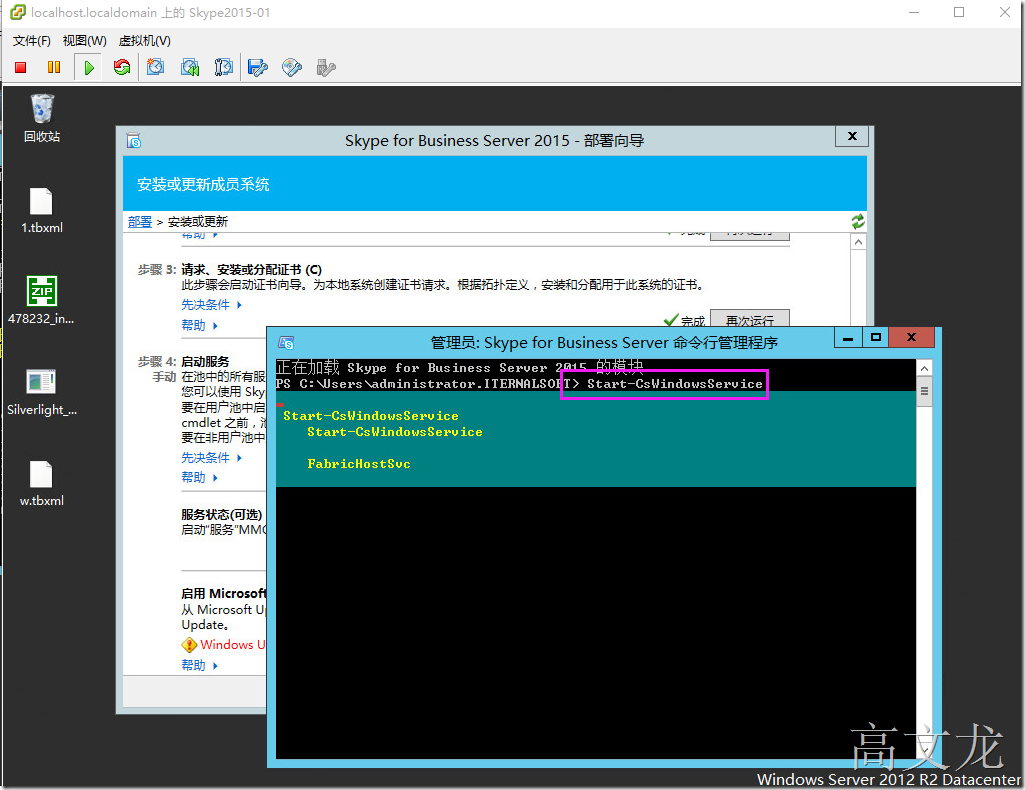Image resolution: width=1025 pixels, height=790 pixels.
Task: Click the Take Snapshot icon
Action: tap(156, 67)
